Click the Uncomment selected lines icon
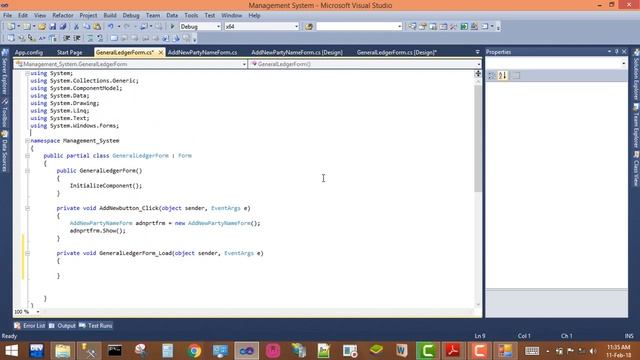The width and height of the screenshot is (640, 360). (x=100, y=38)
